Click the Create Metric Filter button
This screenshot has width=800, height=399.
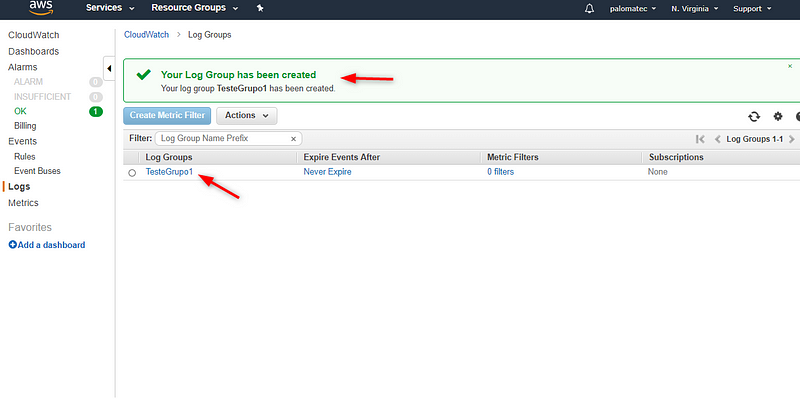167,116
